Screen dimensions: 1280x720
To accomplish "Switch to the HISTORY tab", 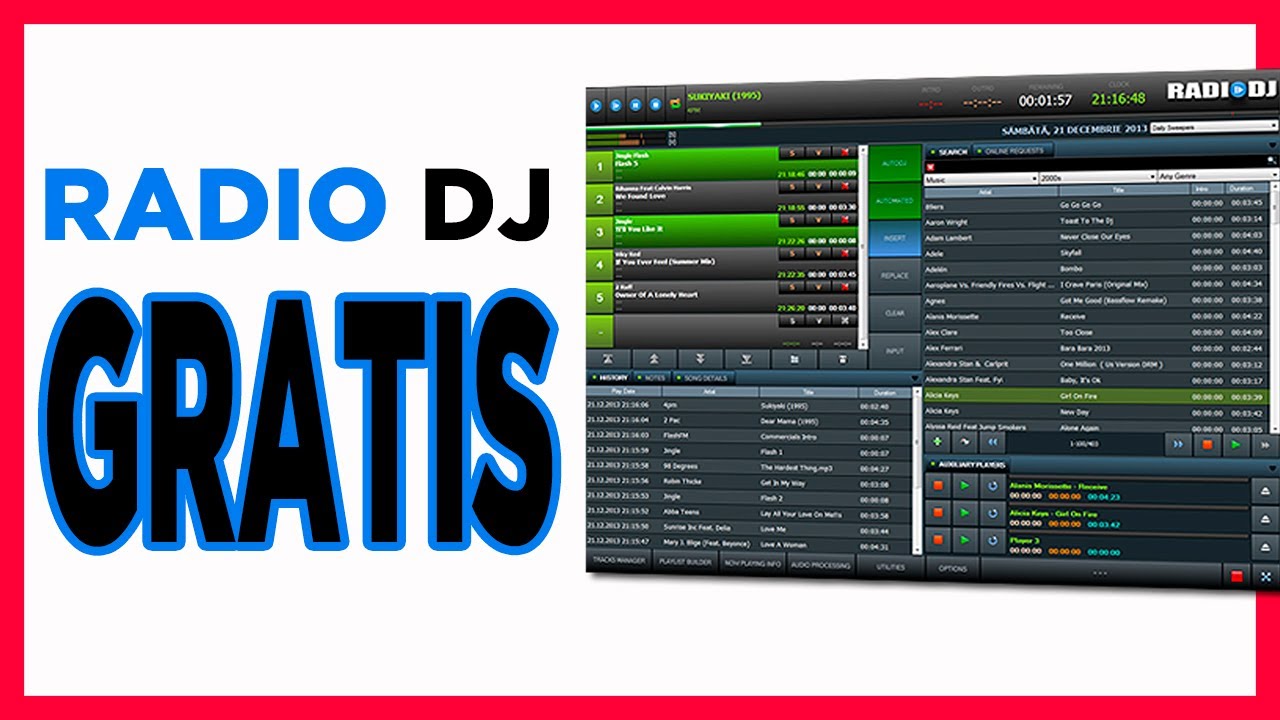I will click(x=608, y=377).
